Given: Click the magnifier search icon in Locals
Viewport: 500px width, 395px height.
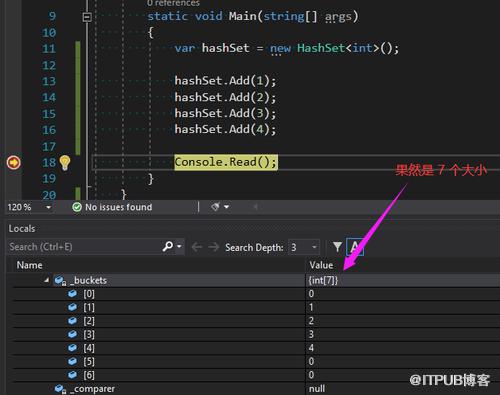Looking at the screenshot, I should click(x=168, y=247).
